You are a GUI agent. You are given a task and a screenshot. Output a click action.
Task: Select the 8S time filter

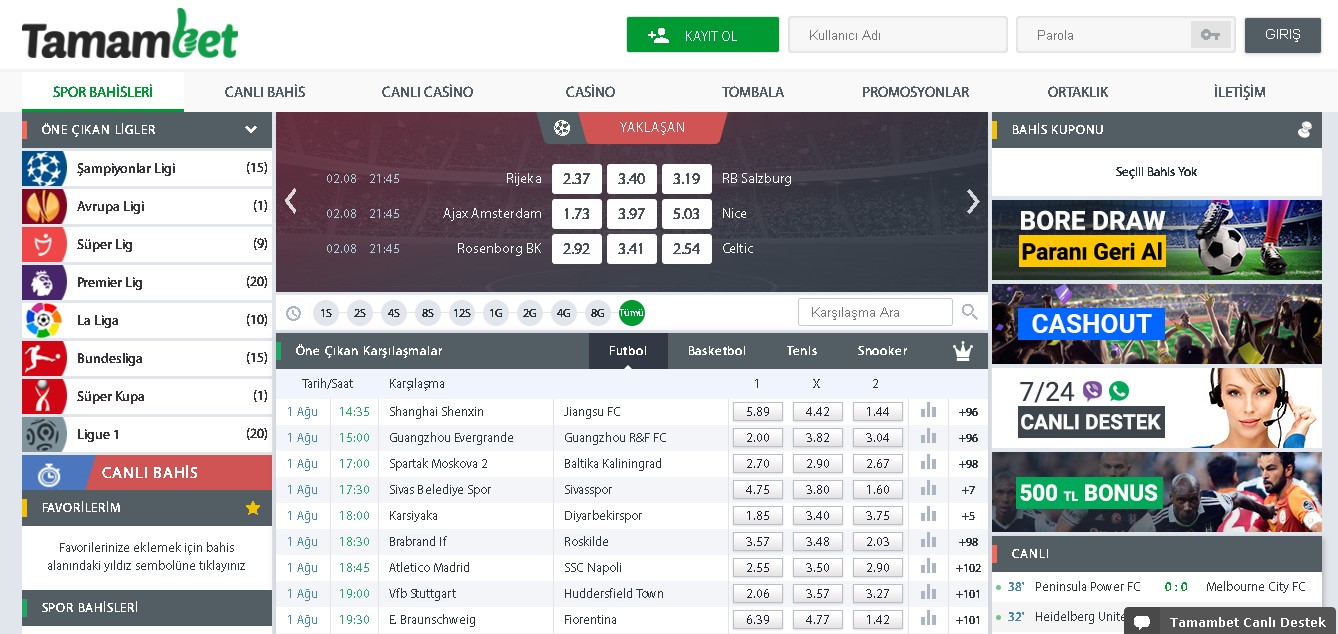(428, 313)
